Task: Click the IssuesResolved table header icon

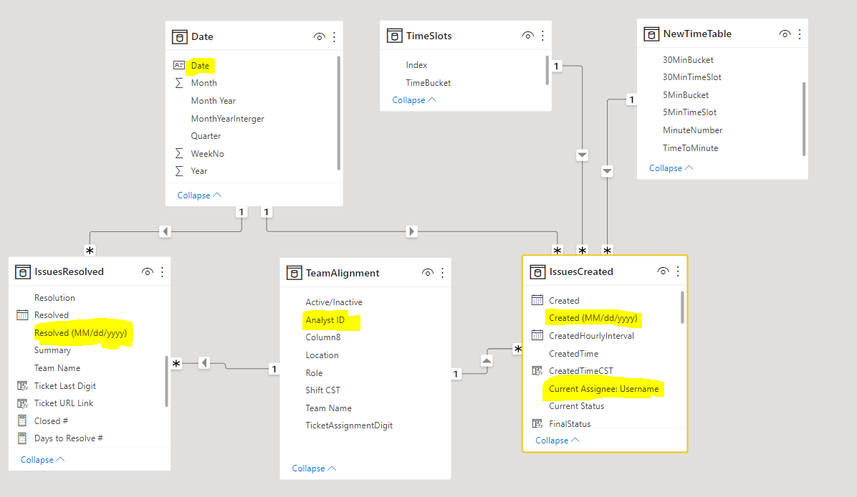Action: (22, 272)
